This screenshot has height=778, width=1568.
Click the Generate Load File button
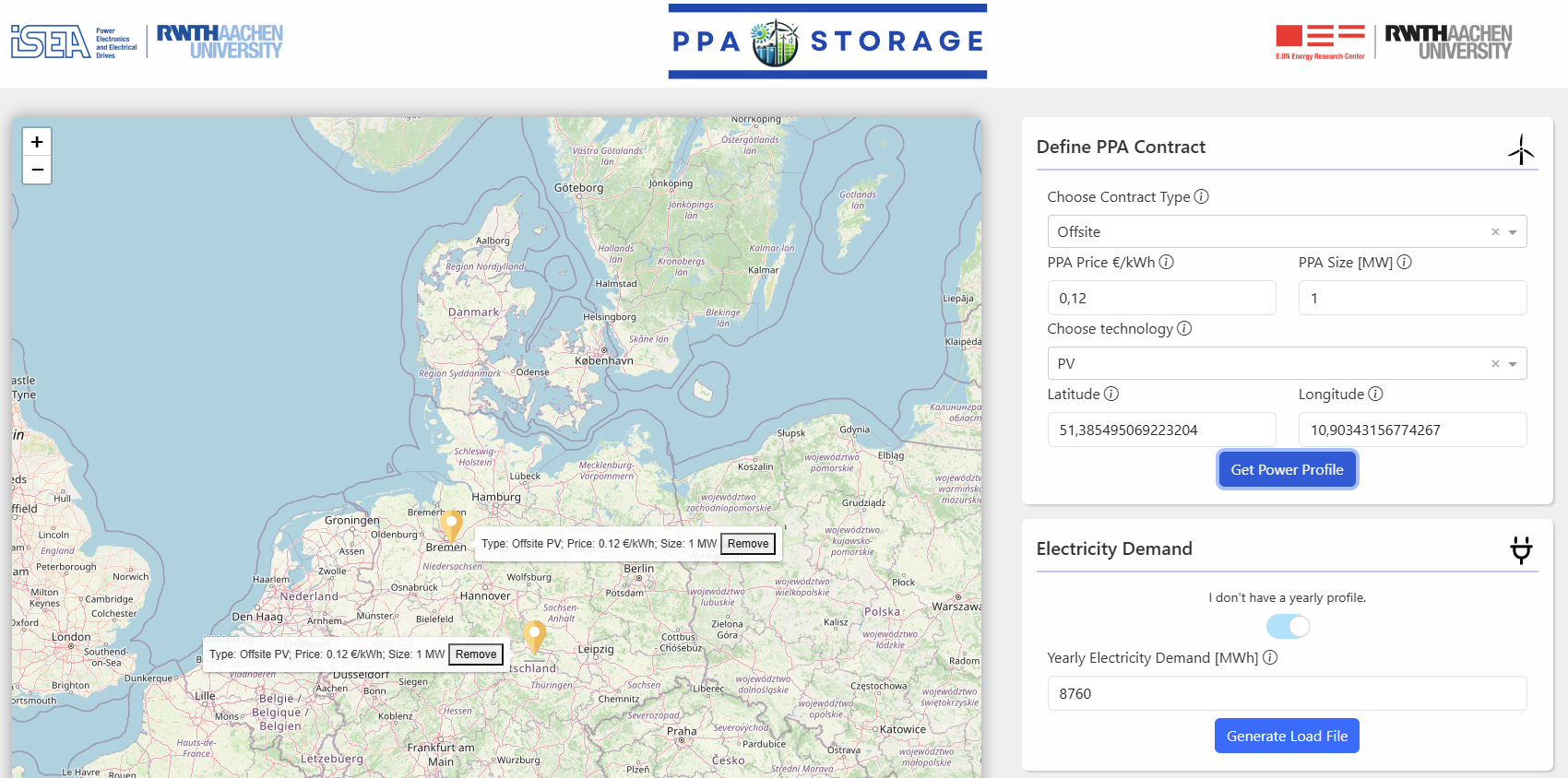click(x=1287, y=736)
